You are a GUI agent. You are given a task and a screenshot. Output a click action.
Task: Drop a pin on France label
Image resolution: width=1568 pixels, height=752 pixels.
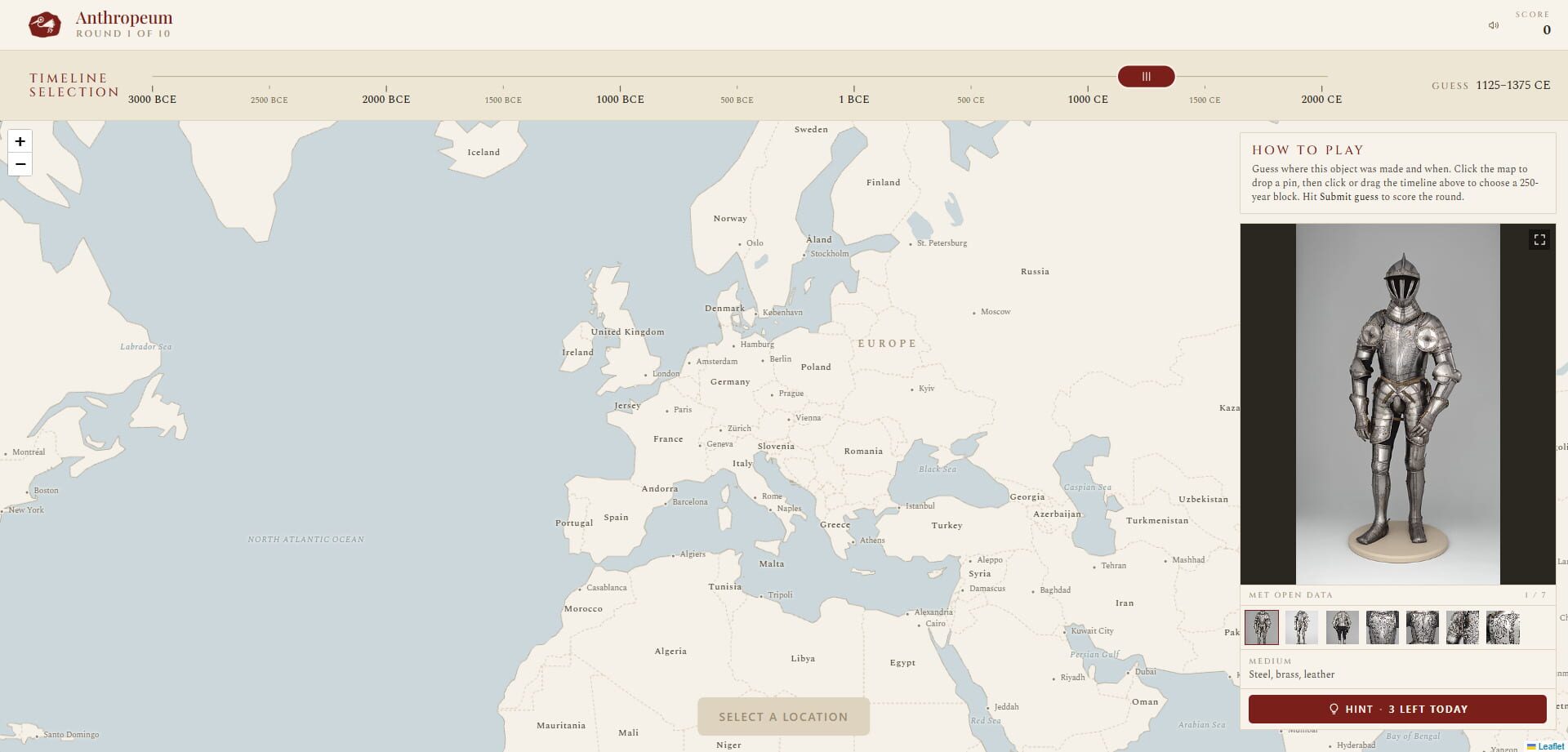pyautogui.click(x=668, y=438)
